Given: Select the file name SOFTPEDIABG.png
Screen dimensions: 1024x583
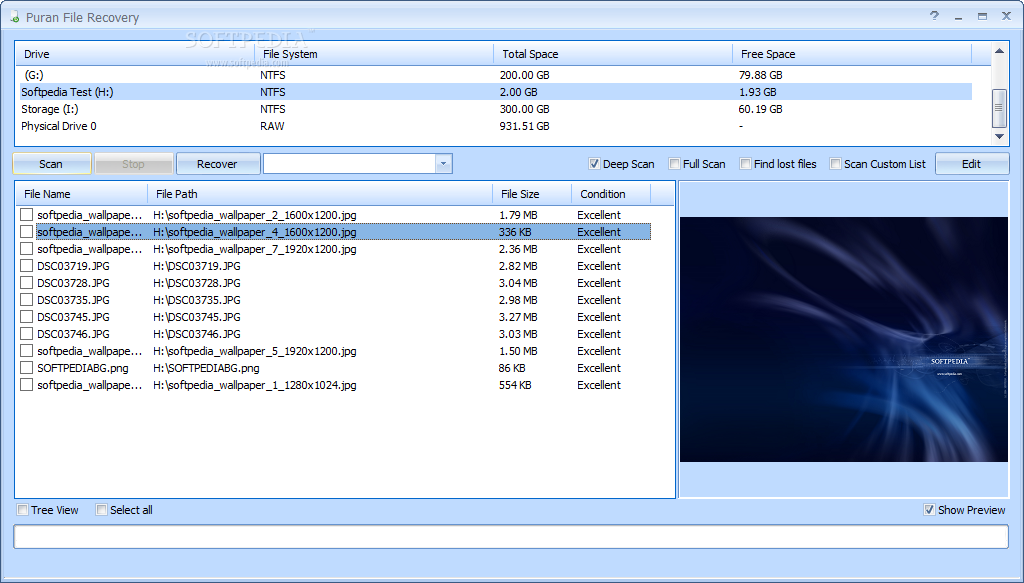Looking at the screenshot, I should [x=83, y=368].
